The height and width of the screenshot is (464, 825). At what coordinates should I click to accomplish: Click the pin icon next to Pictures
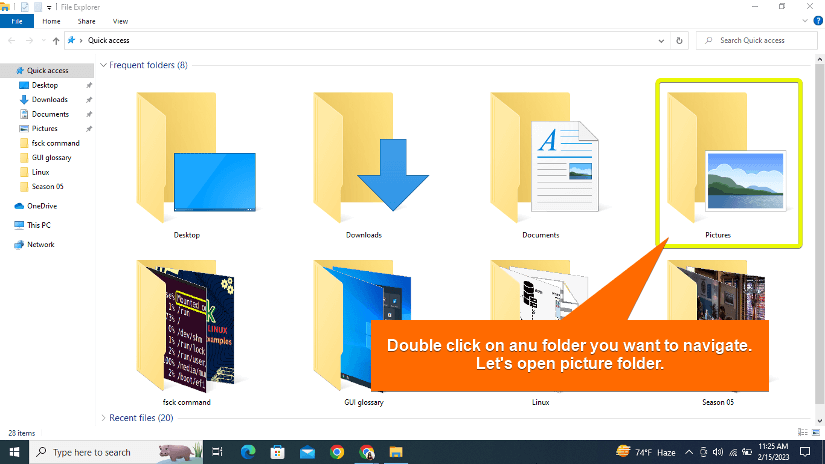pos(89,128)
